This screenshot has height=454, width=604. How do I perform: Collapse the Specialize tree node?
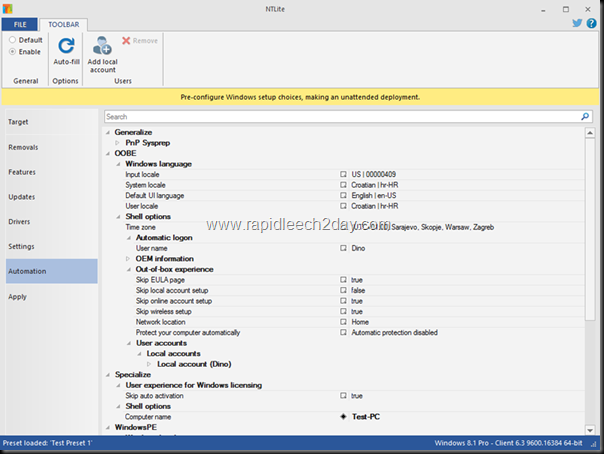[108, 375]
